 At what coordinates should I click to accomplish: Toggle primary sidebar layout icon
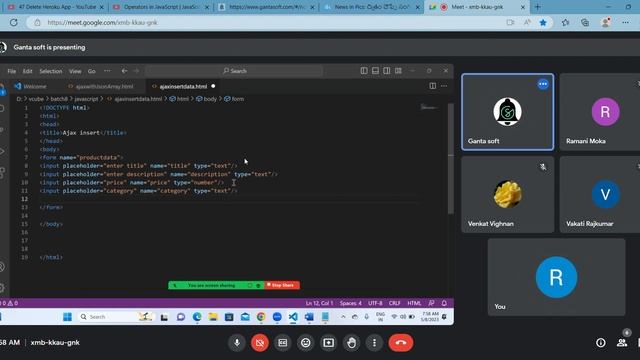(x=364, y=71)
